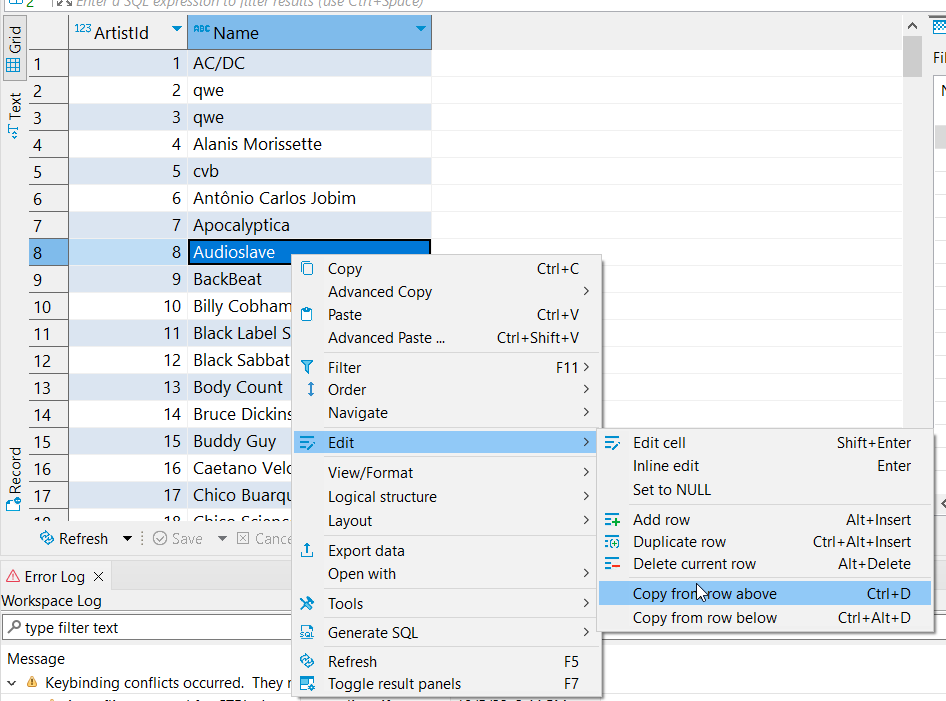Open the ArtistId column filter dropdown arrow
Screen dimensions: 946x701
tap(175, 31)
